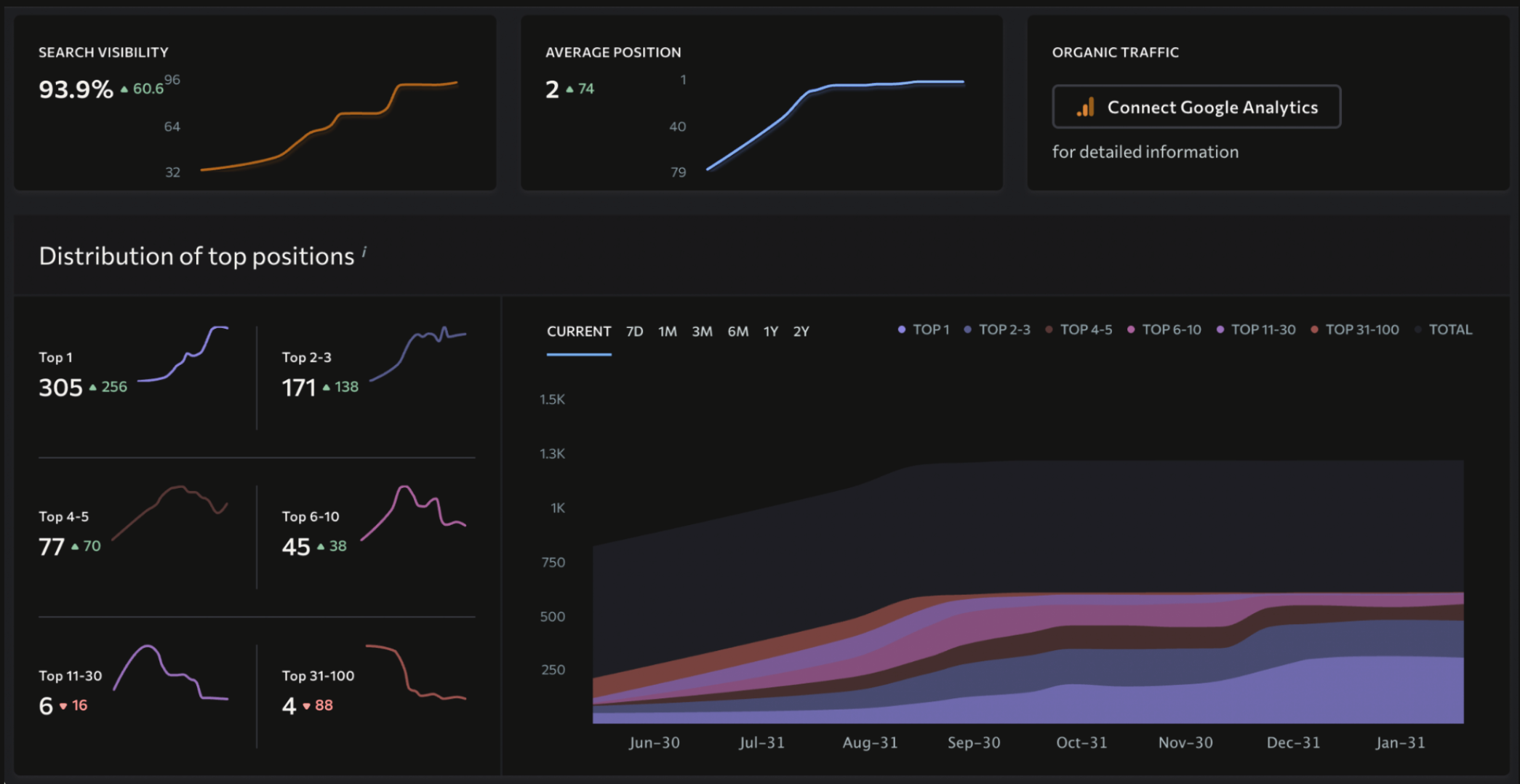The width and height of the screenshot is (1520, 784).
Task: Click the Top 31-100 sparkline chart
Action: [x=416, y=673]
